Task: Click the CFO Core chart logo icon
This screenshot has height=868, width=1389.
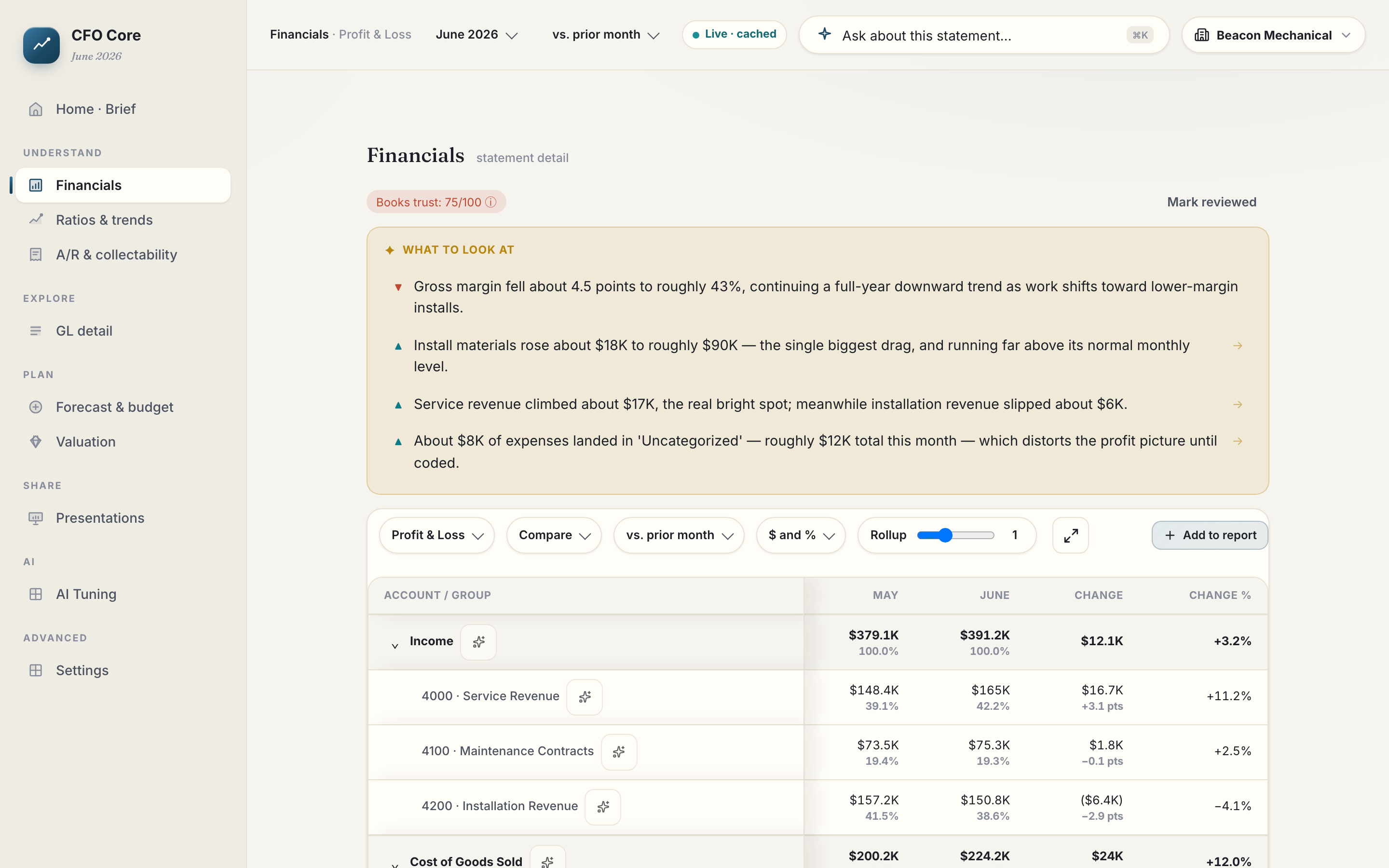Action: click(41, 45)
